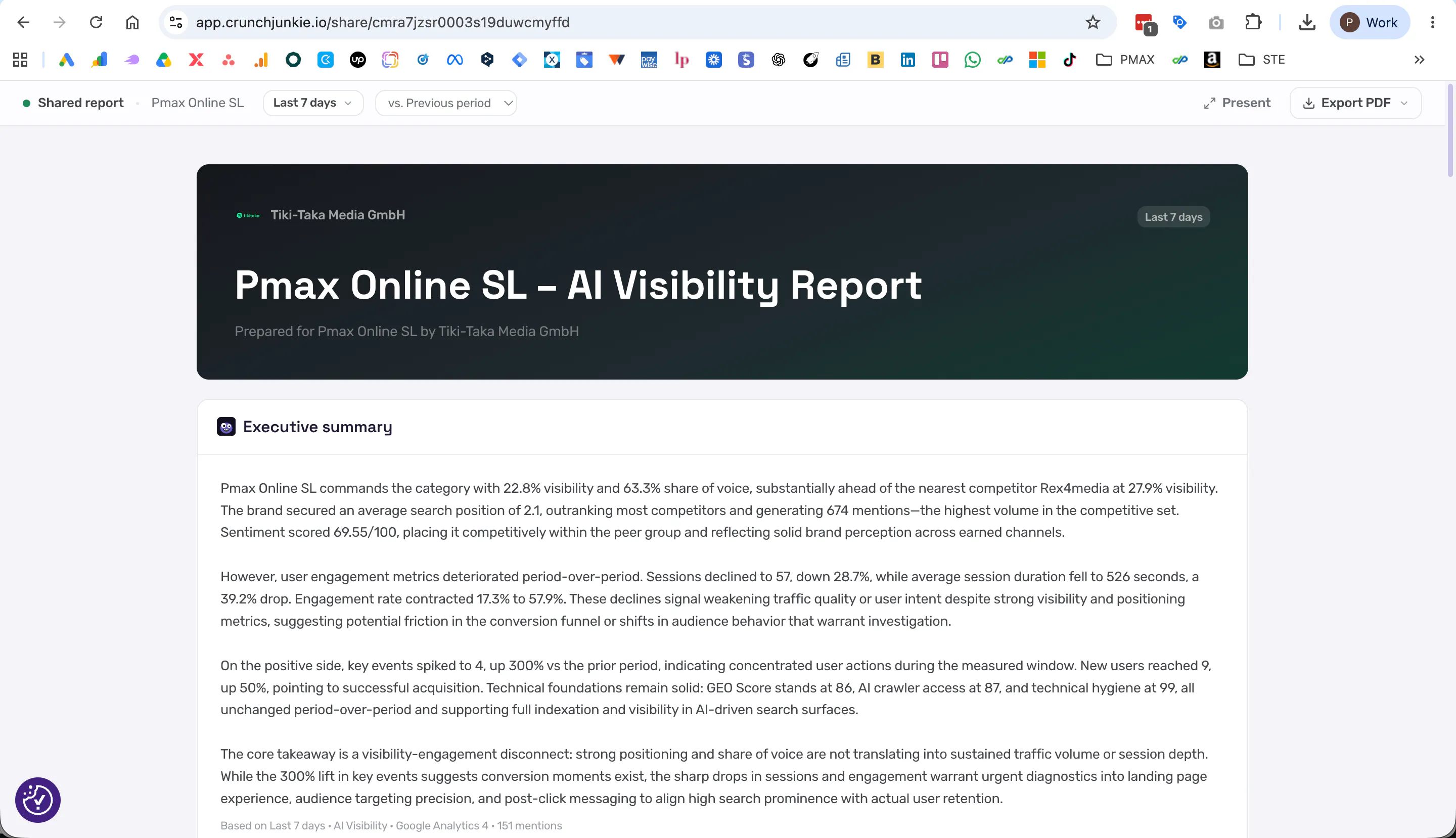Viewport: 1456px width, 838px height.
Task: Click the red extension with badge 1
Action: [1145, 24]
